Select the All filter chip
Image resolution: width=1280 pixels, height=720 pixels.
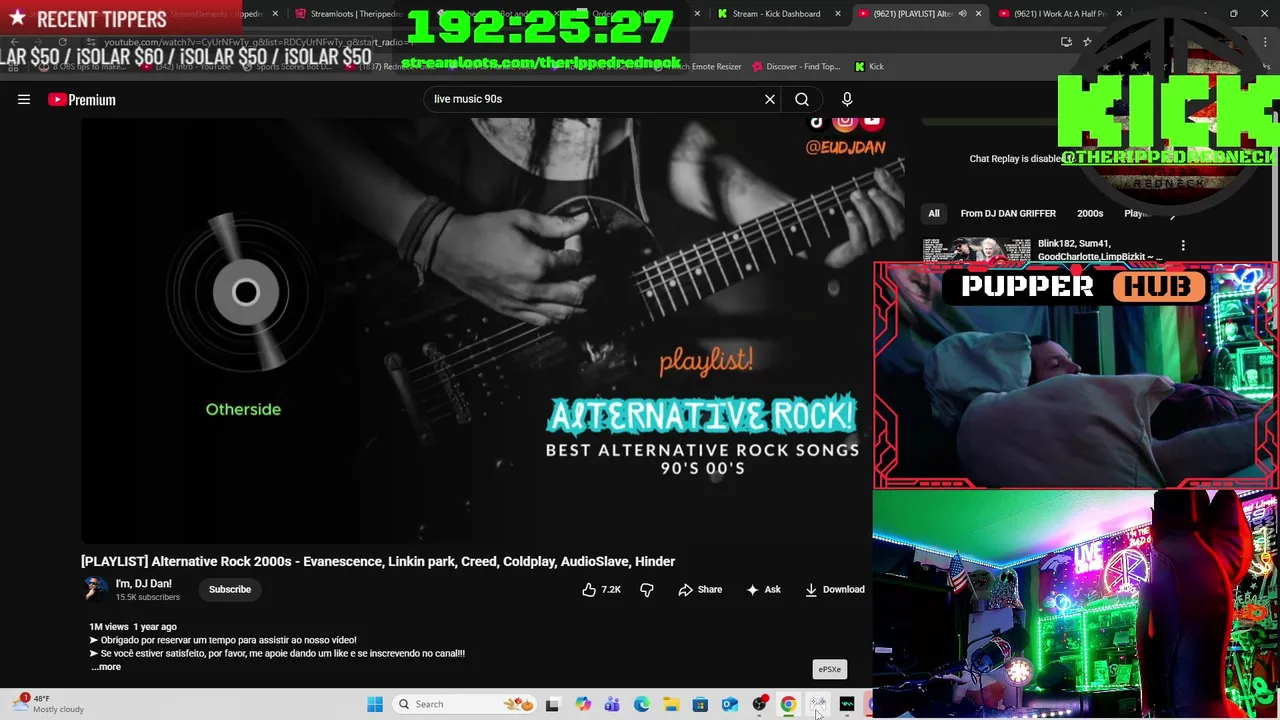(x=934, y=213)
